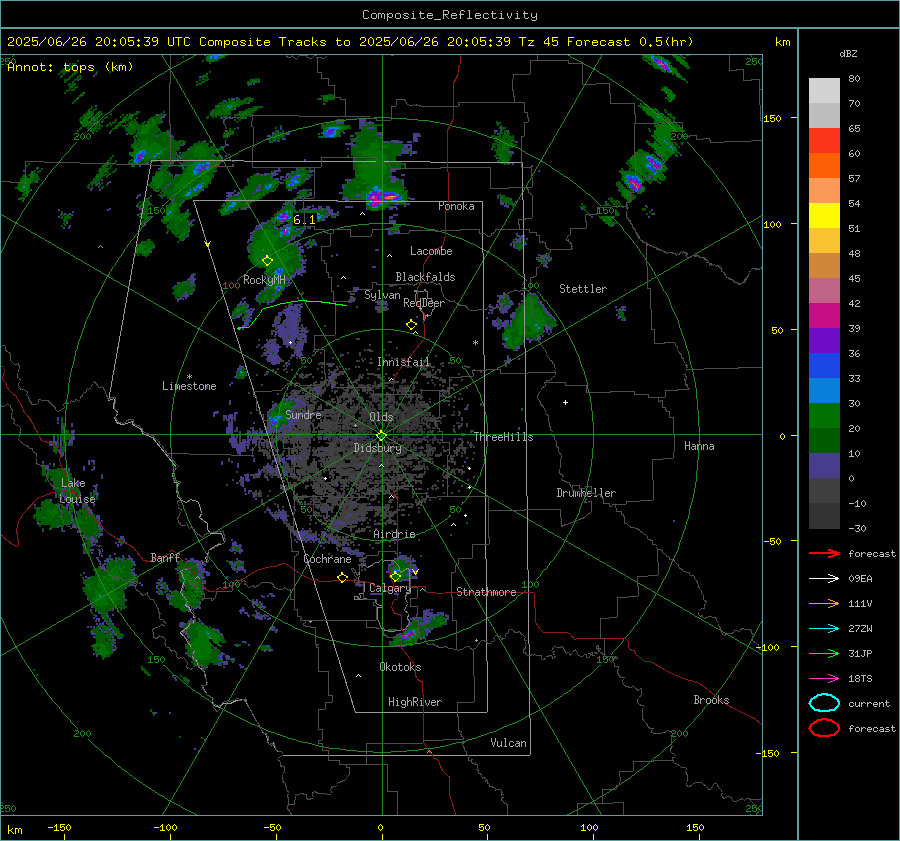
Task: Click the Composite_Reflectivity title
Action: 449,15
